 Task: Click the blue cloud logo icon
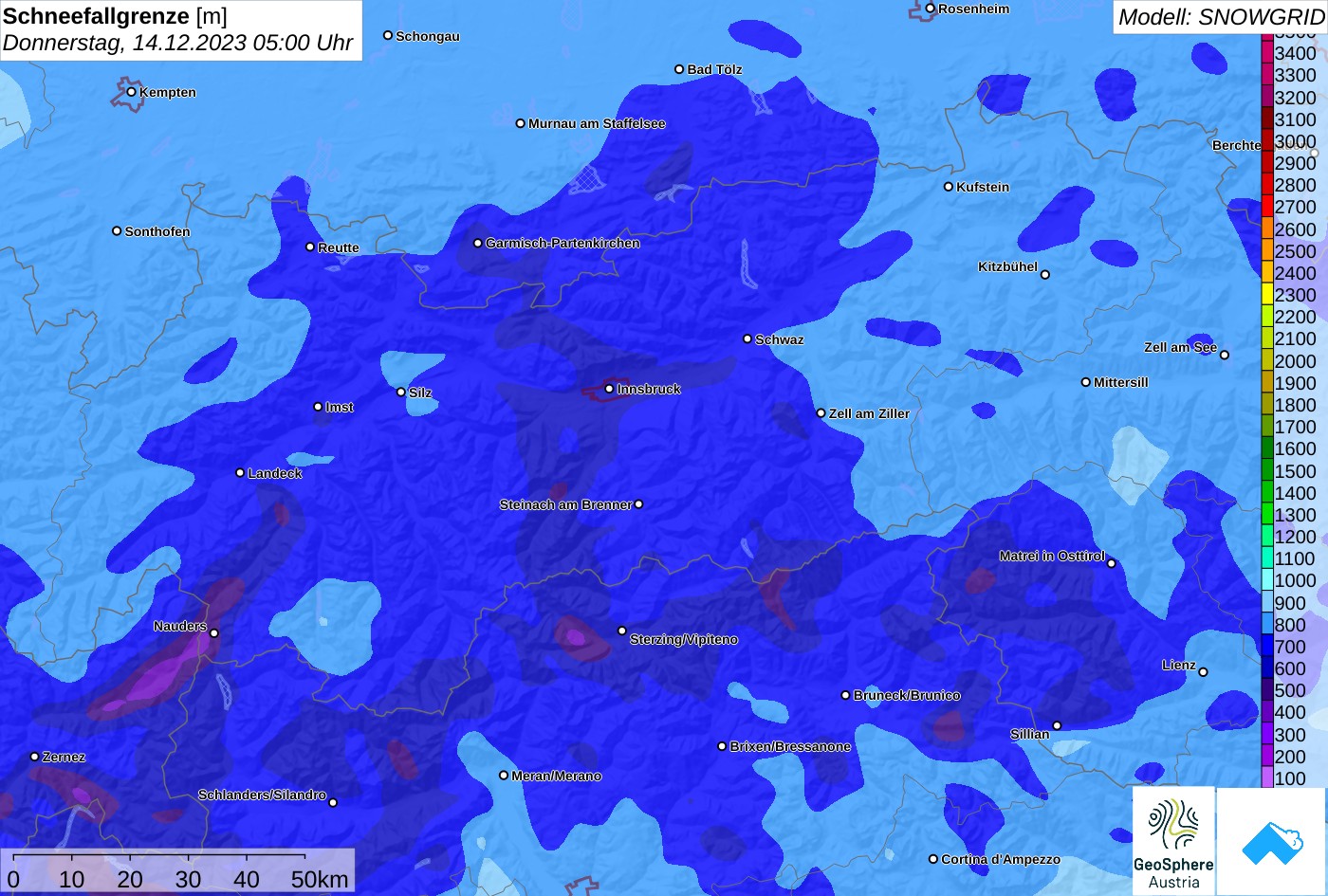point(1272,841)
